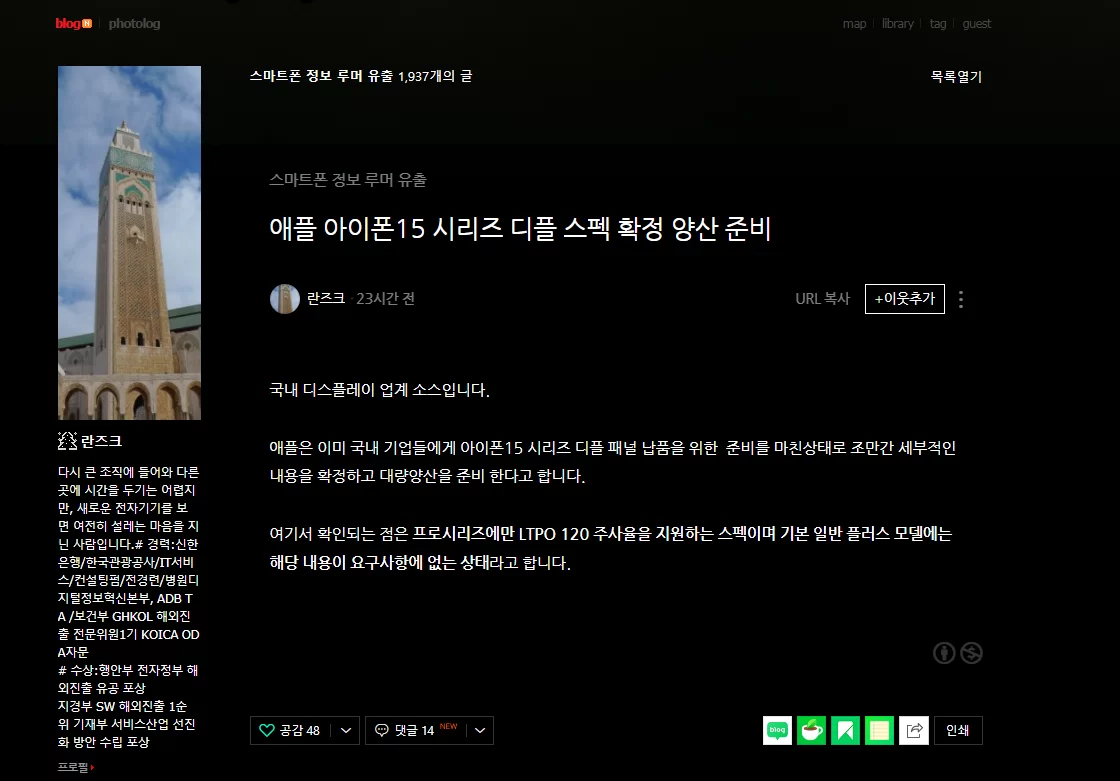1120x781 pixels.
Task: Click the heart 공감 48 like button
Action: click(289, 730)
